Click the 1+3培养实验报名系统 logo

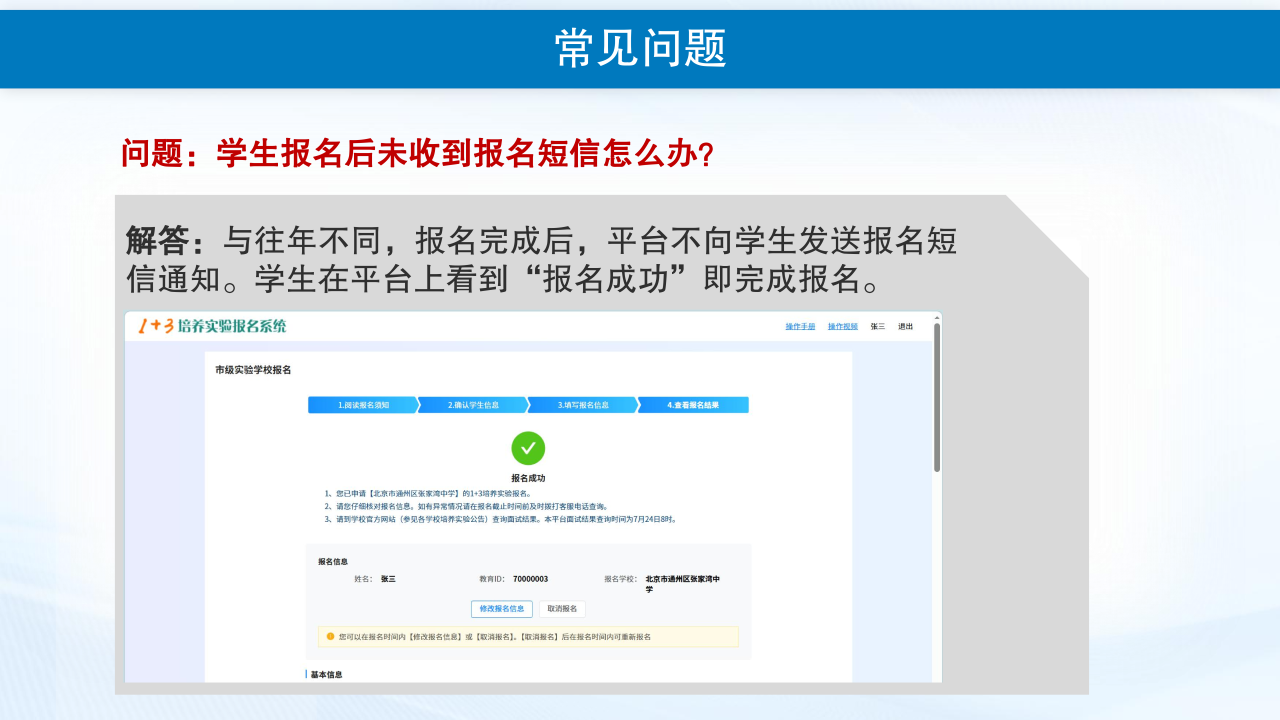pos(212,326)
